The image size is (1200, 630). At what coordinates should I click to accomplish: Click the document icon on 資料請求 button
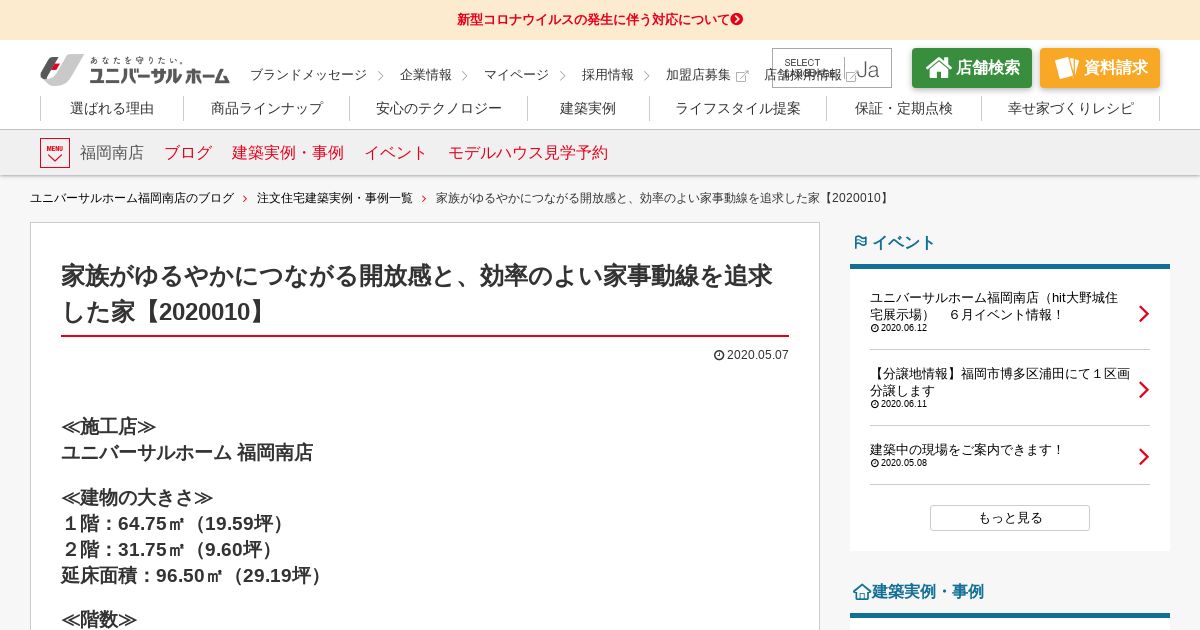1066,68
